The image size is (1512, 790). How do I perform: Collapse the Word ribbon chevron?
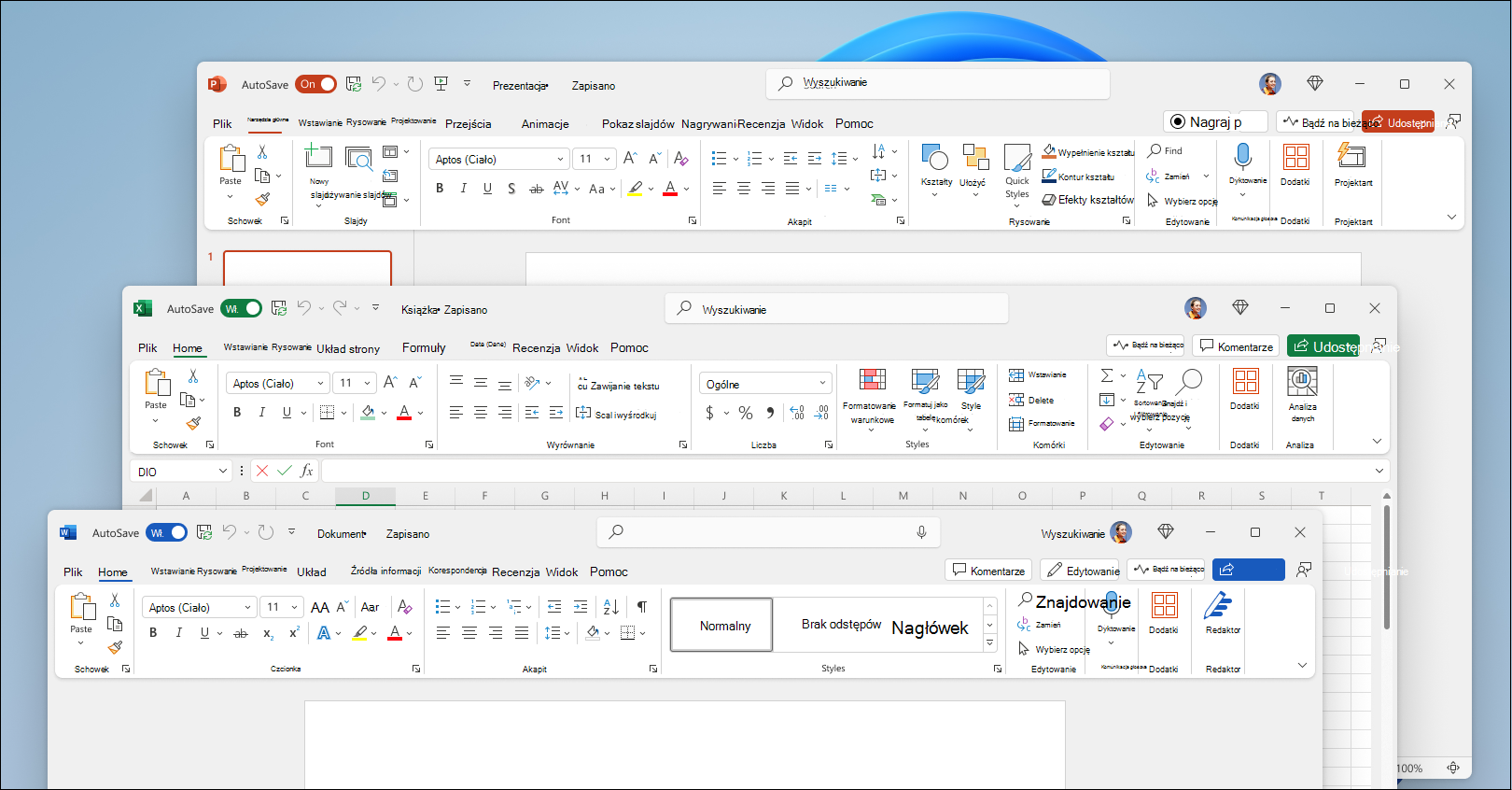pos(1302,665)
